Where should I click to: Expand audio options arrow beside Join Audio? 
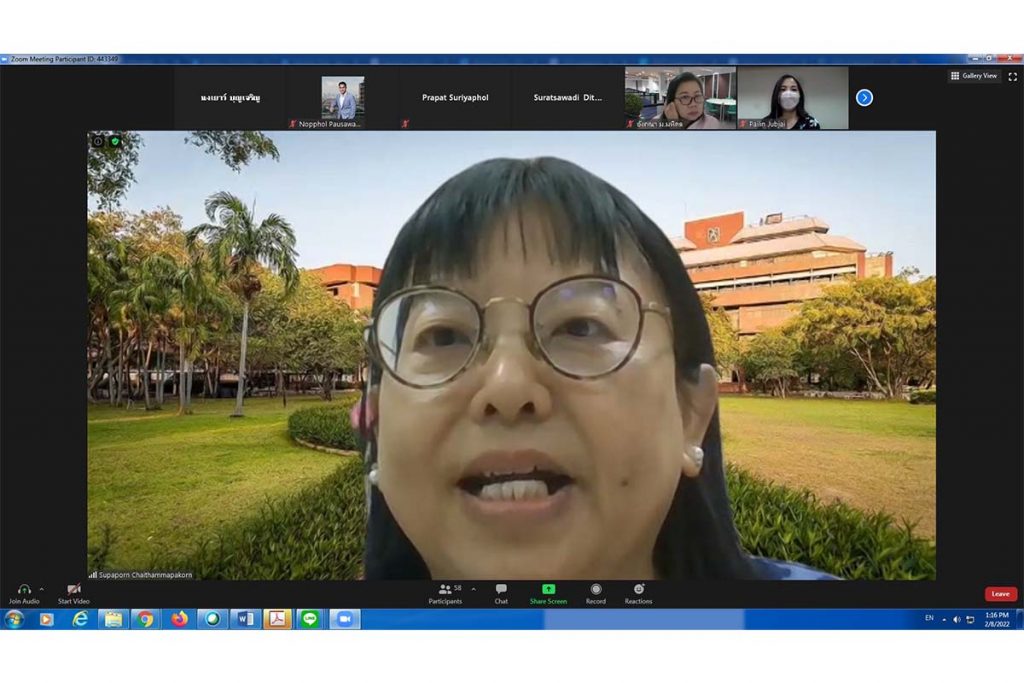[41, 589]
